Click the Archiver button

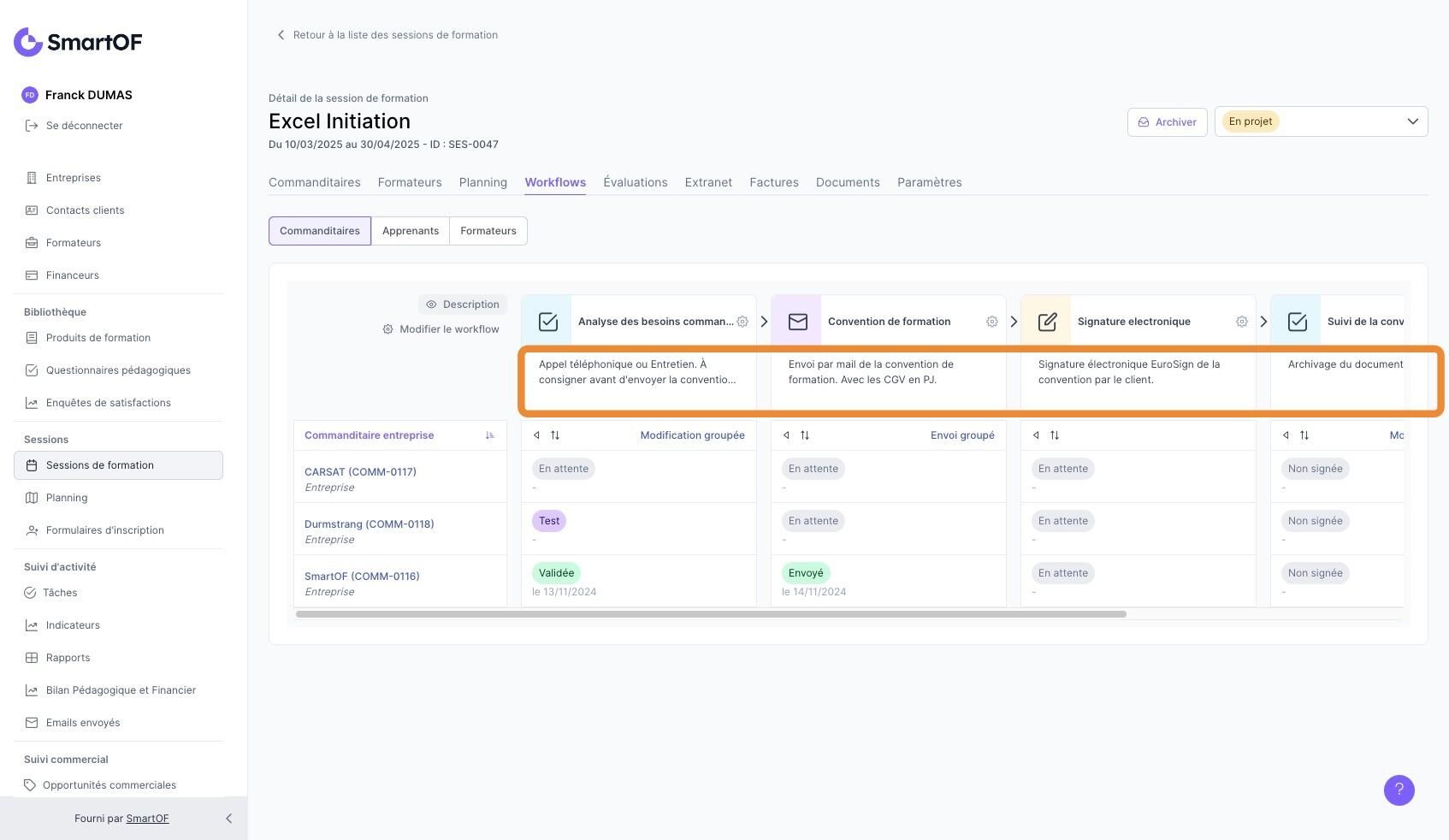pyautogui.click(x=1167, y=122)
